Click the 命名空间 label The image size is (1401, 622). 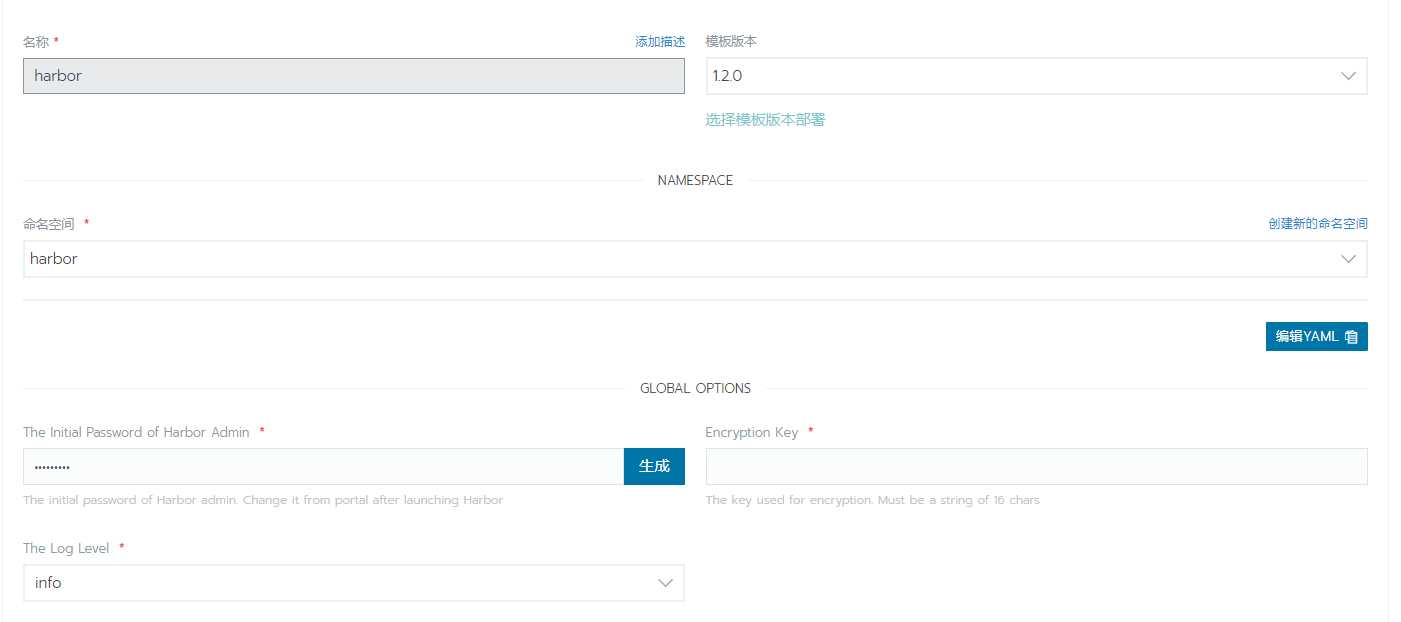(x=49, y=224)
